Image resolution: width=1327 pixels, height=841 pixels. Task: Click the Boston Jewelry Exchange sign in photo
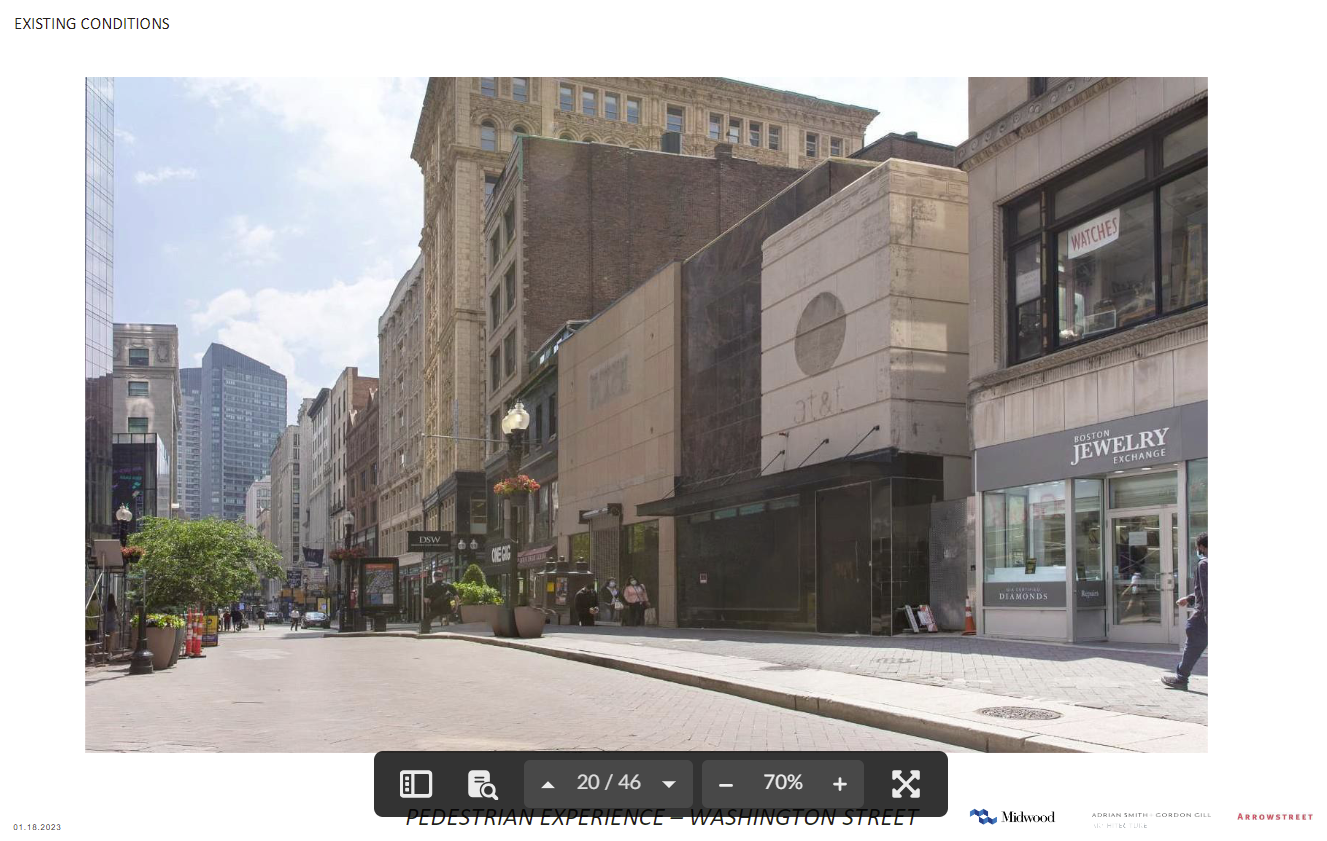click(x=1118, y=445)
